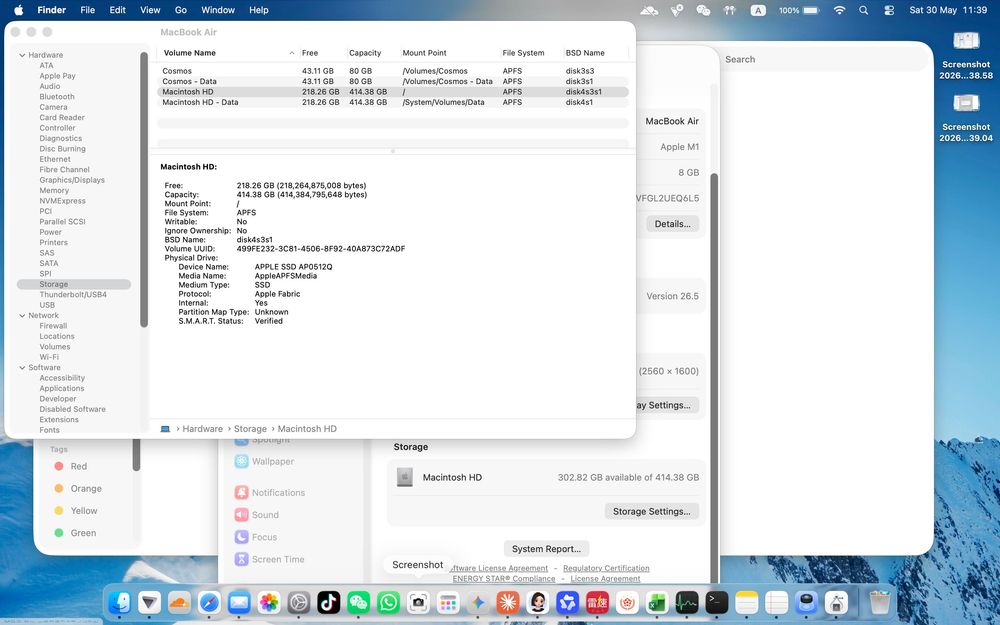
Task: Open the ENERGY STAR Compliance link
Action: coord(504,578)
